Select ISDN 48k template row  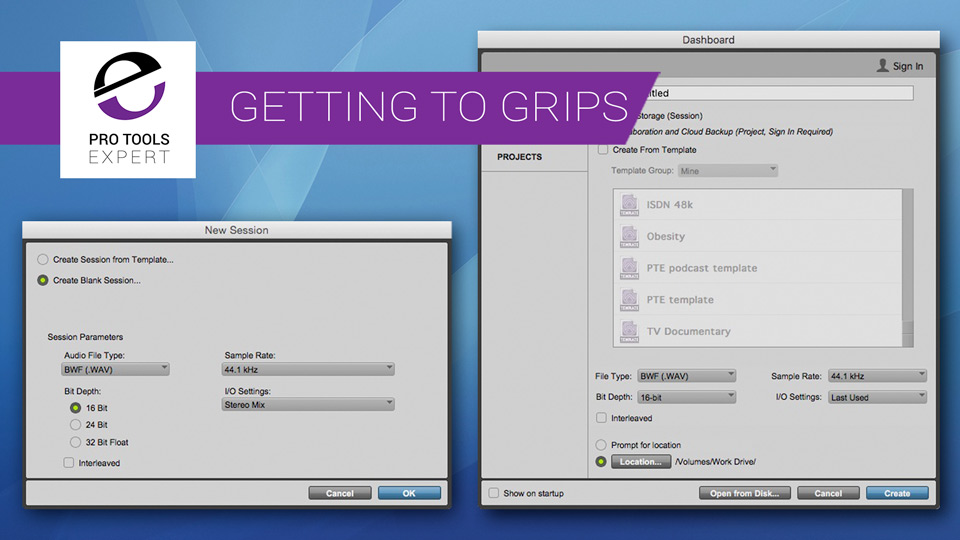tap(758, 204)
